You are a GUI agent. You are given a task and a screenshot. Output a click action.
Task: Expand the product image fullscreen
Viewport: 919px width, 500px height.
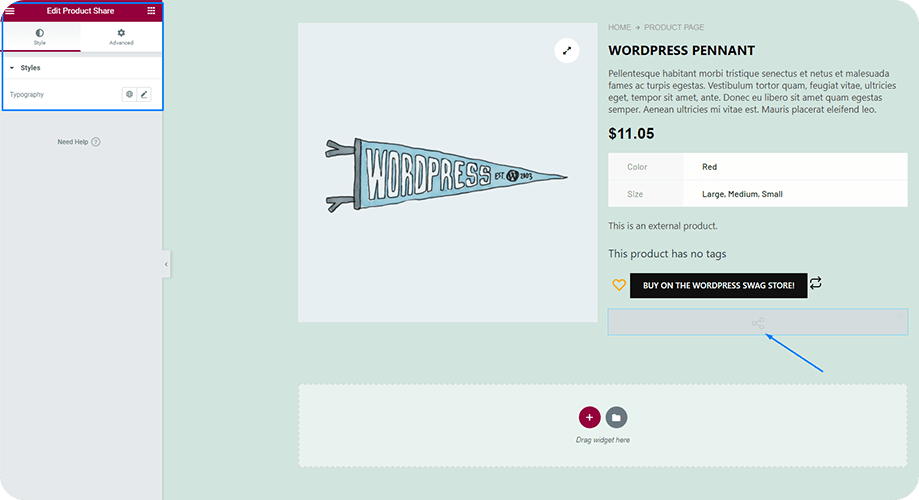(x=567, y=50)
